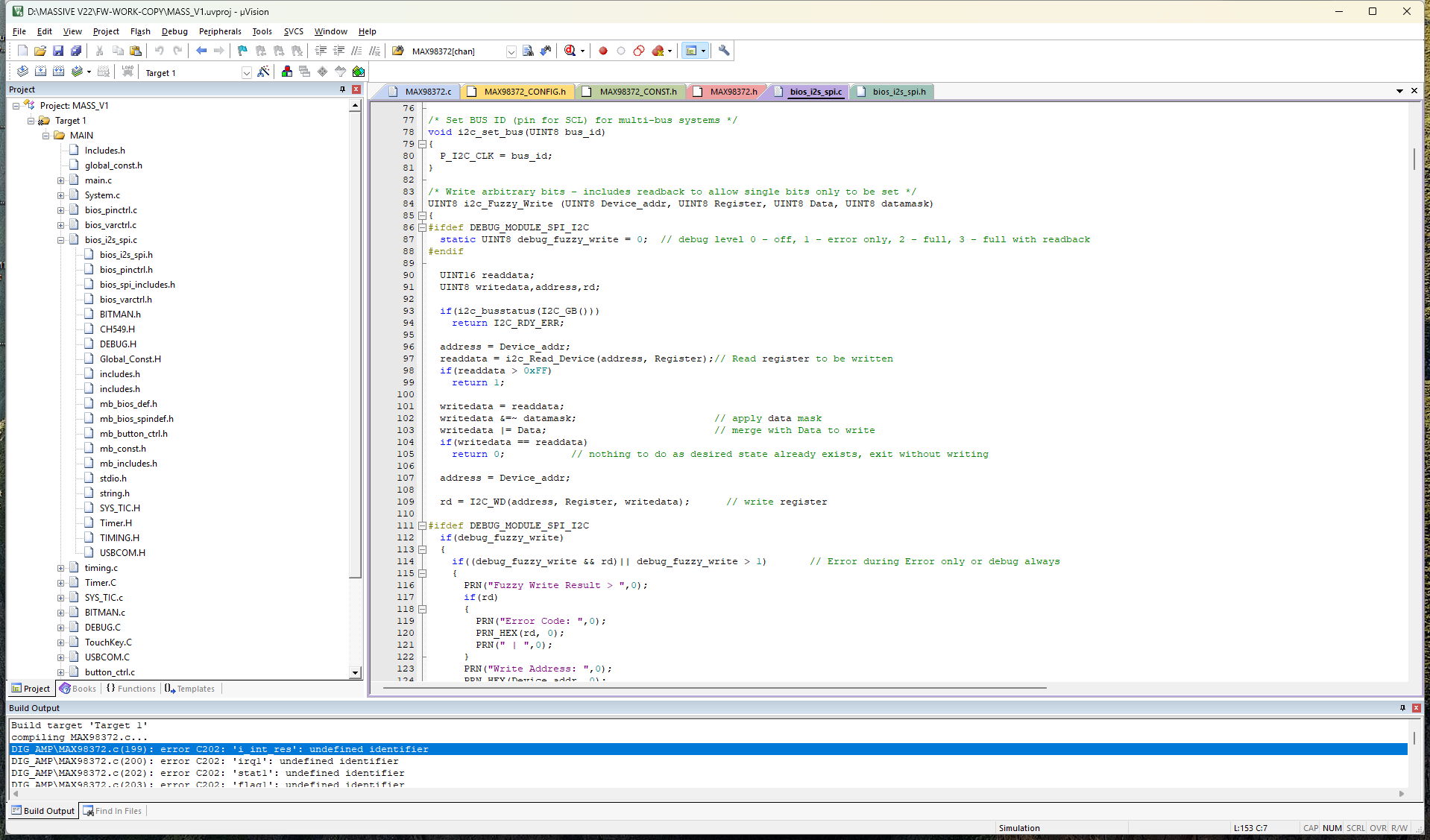The width and height of the screenshot is (1430, 840).
Task: Open the Peripherals menu
Action: pyautogui.click(x=220, y=31)
